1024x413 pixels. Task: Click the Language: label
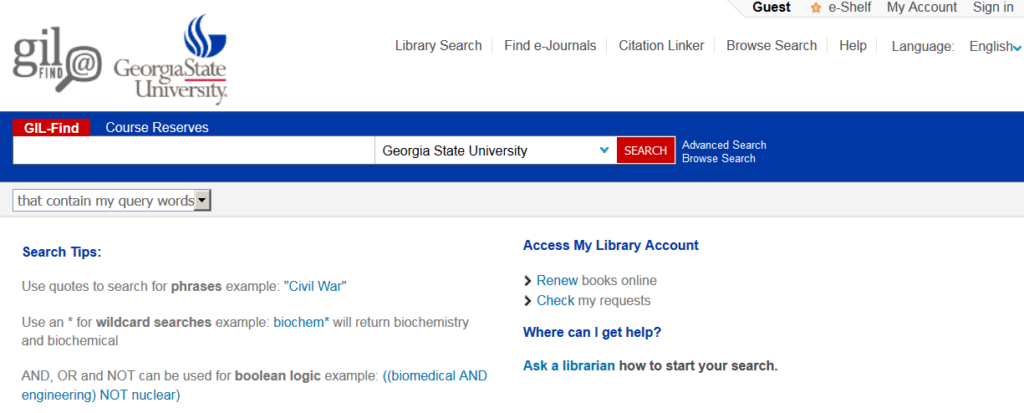(923, 46)
